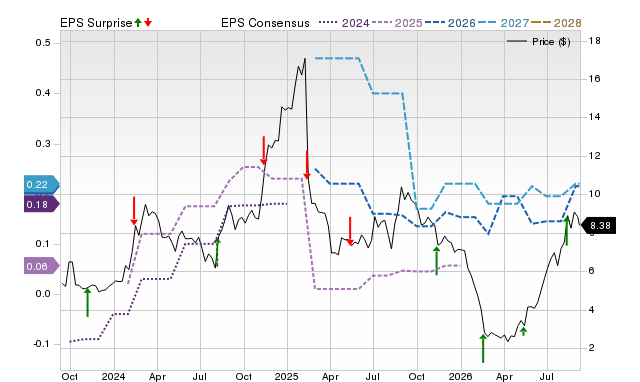The width and height of the screenshot is (640, 382).
Task: Click the 0.5 label on the EPS axis
Action: pyautogui.click(x=42, y=43)
